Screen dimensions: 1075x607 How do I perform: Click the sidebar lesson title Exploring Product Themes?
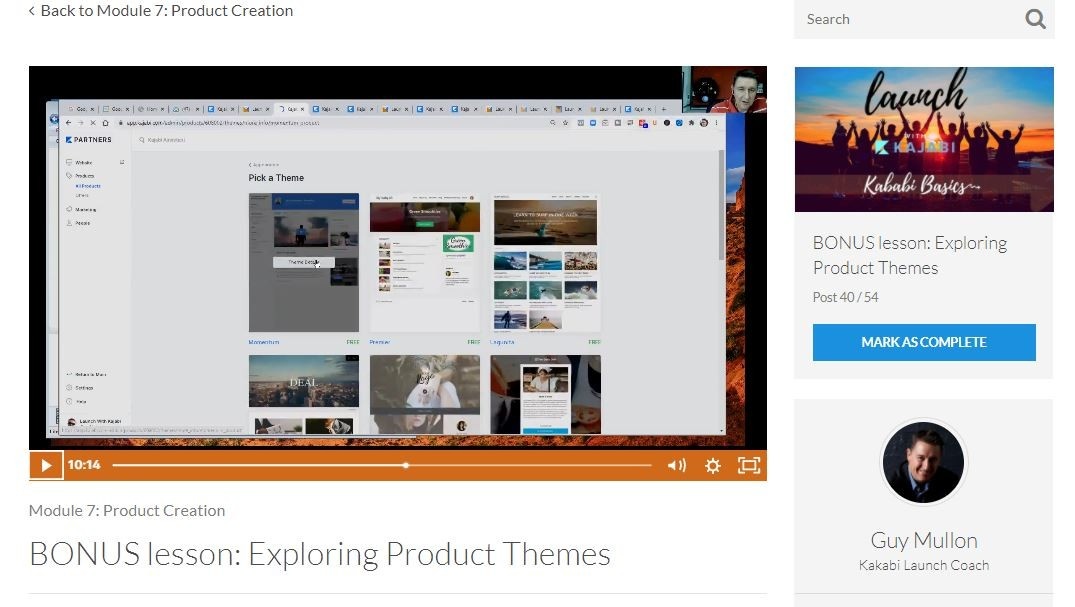coord(910,255)
